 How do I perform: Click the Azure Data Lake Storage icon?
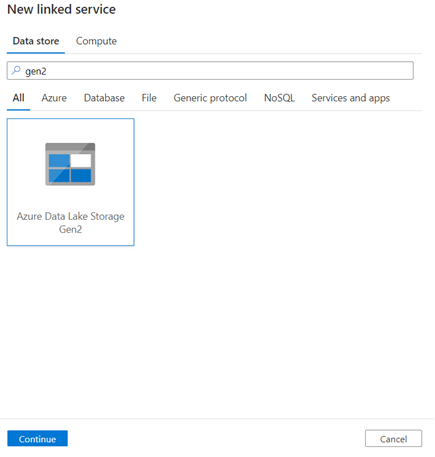(70, 164)
